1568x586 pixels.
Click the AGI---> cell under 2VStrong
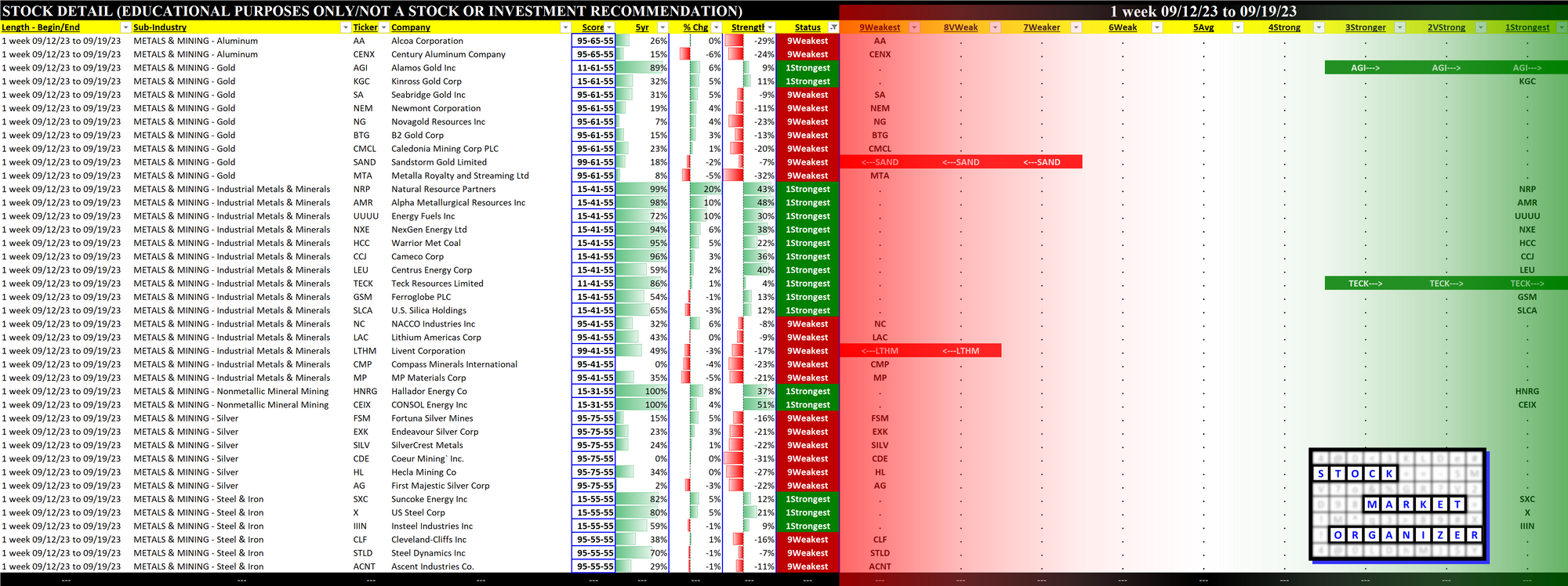[1446, 68]
